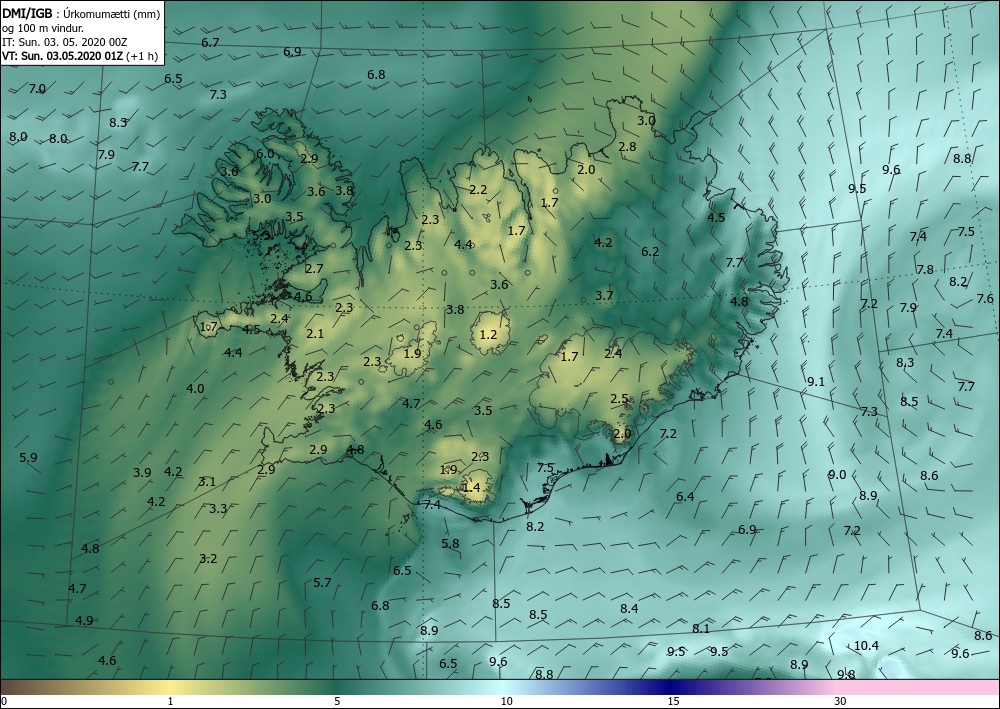1000x709 pixels.
Task: Select the '2.2' value in north Iceland
Action: click(x=478, y=190)
